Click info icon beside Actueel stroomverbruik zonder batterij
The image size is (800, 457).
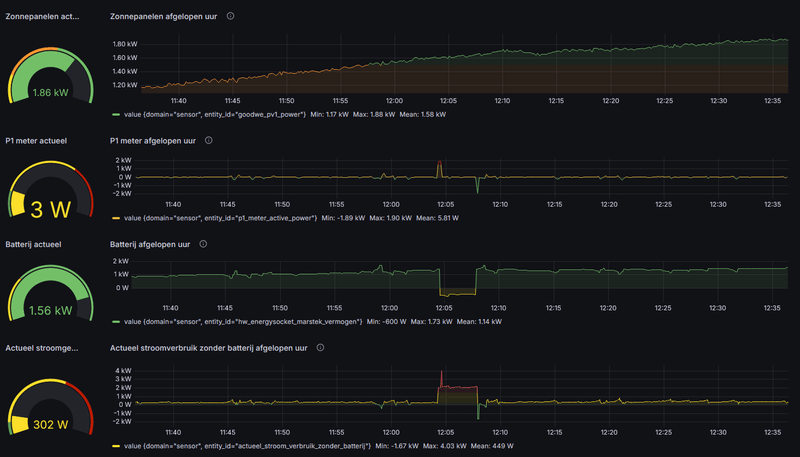pos(320,347)
